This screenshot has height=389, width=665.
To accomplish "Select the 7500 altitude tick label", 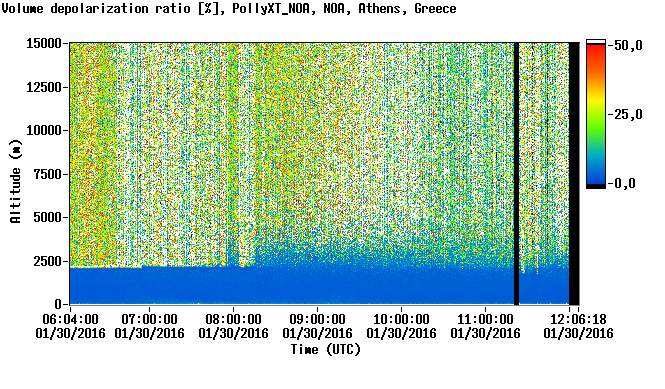I will [48, 174].
